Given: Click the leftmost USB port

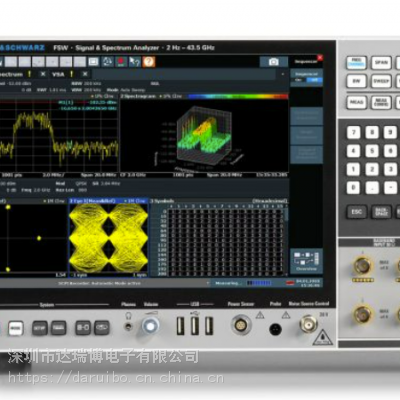Looking at the screenshot, I should (180, 326).
